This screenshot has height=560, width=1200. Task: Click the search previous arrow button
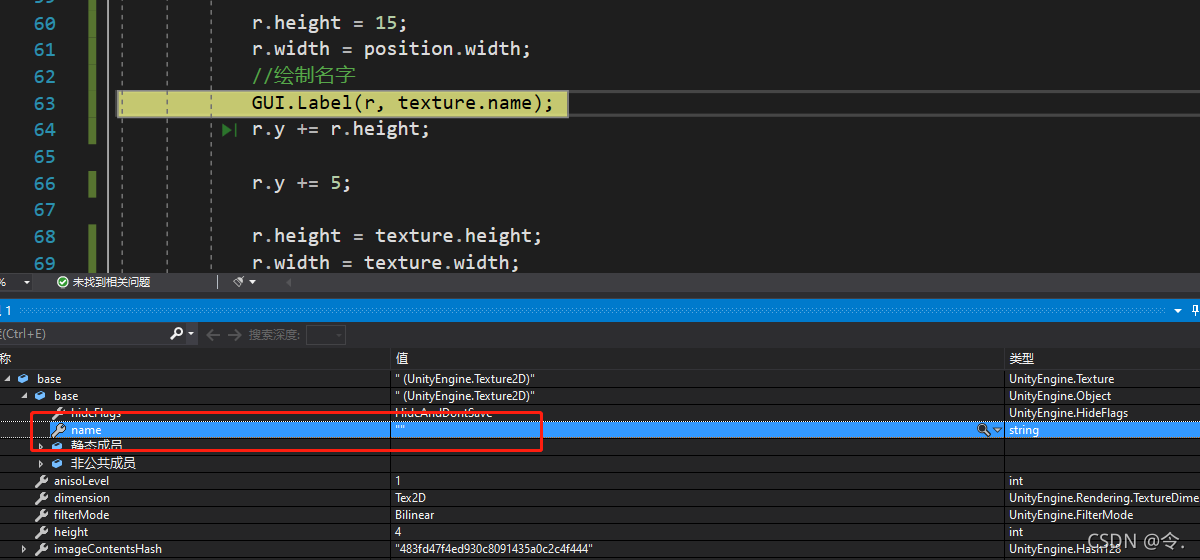[x=213, y=335]
